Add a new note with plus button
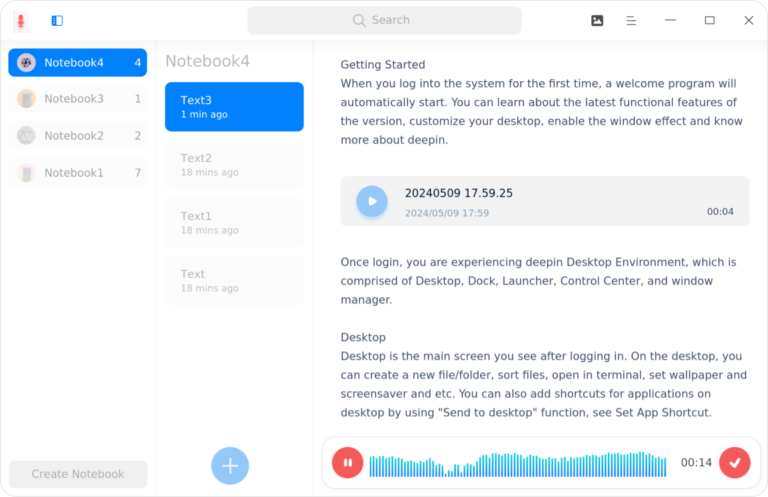The image size is (768, 497). [x=230, y=465]
